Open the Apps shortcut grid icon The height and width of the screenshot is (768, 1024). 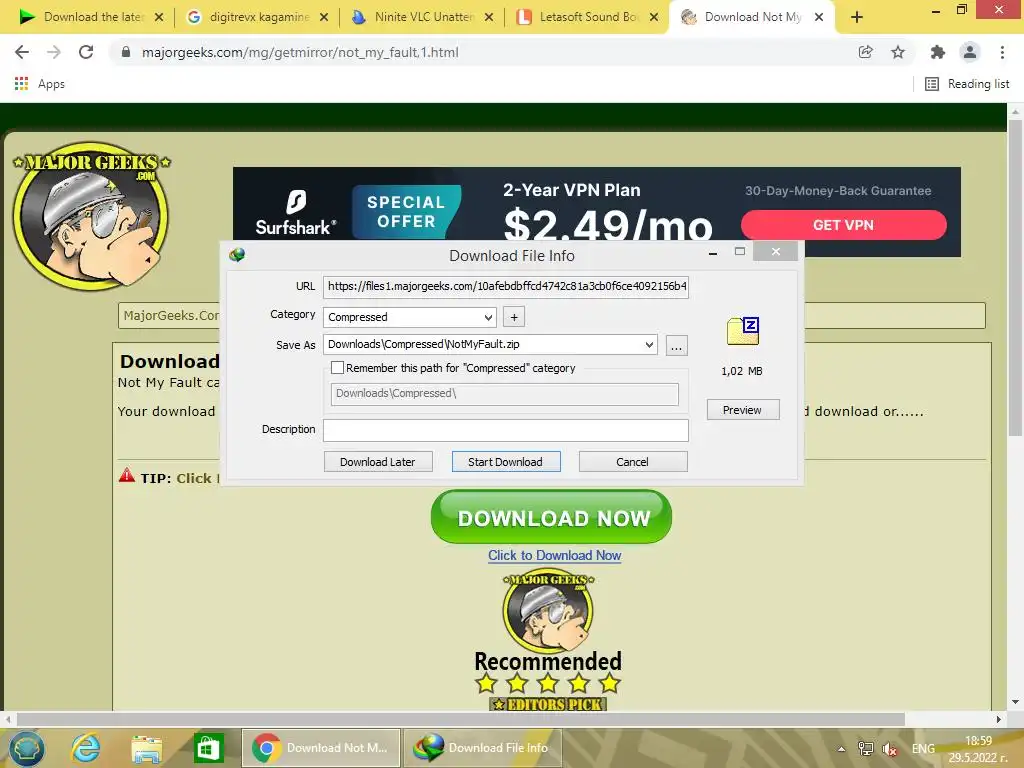tap(22, 84)
